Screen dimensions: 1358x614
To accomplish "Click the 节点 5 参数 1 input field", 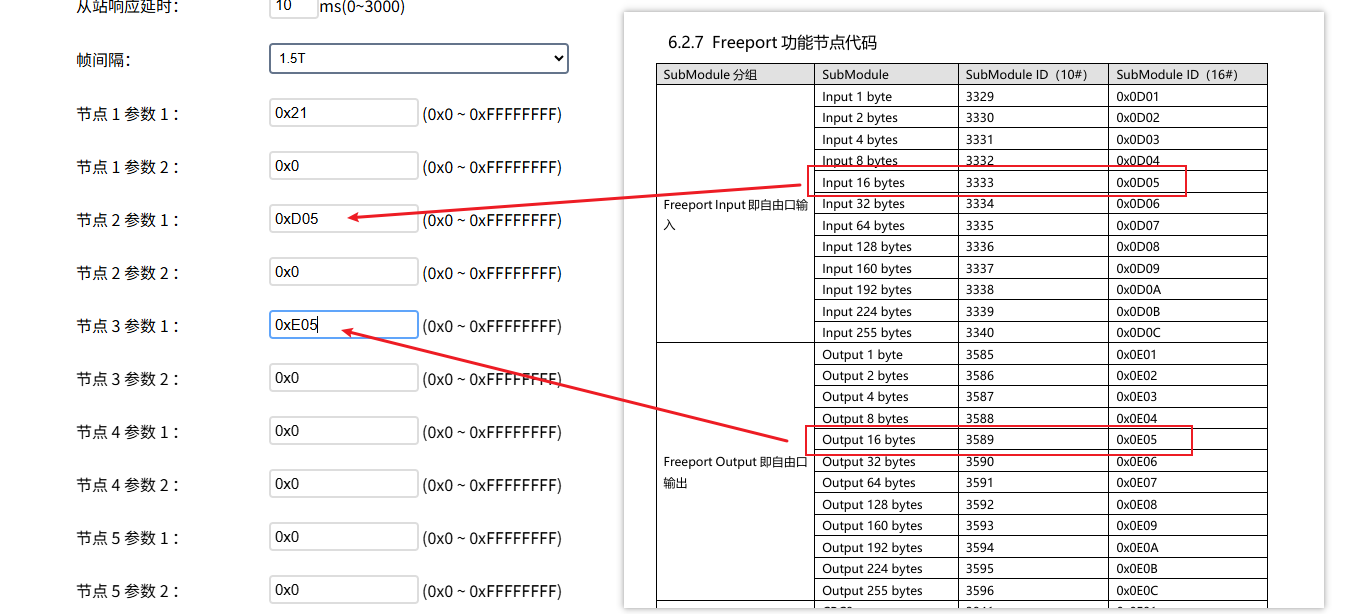I will point(343,537).
